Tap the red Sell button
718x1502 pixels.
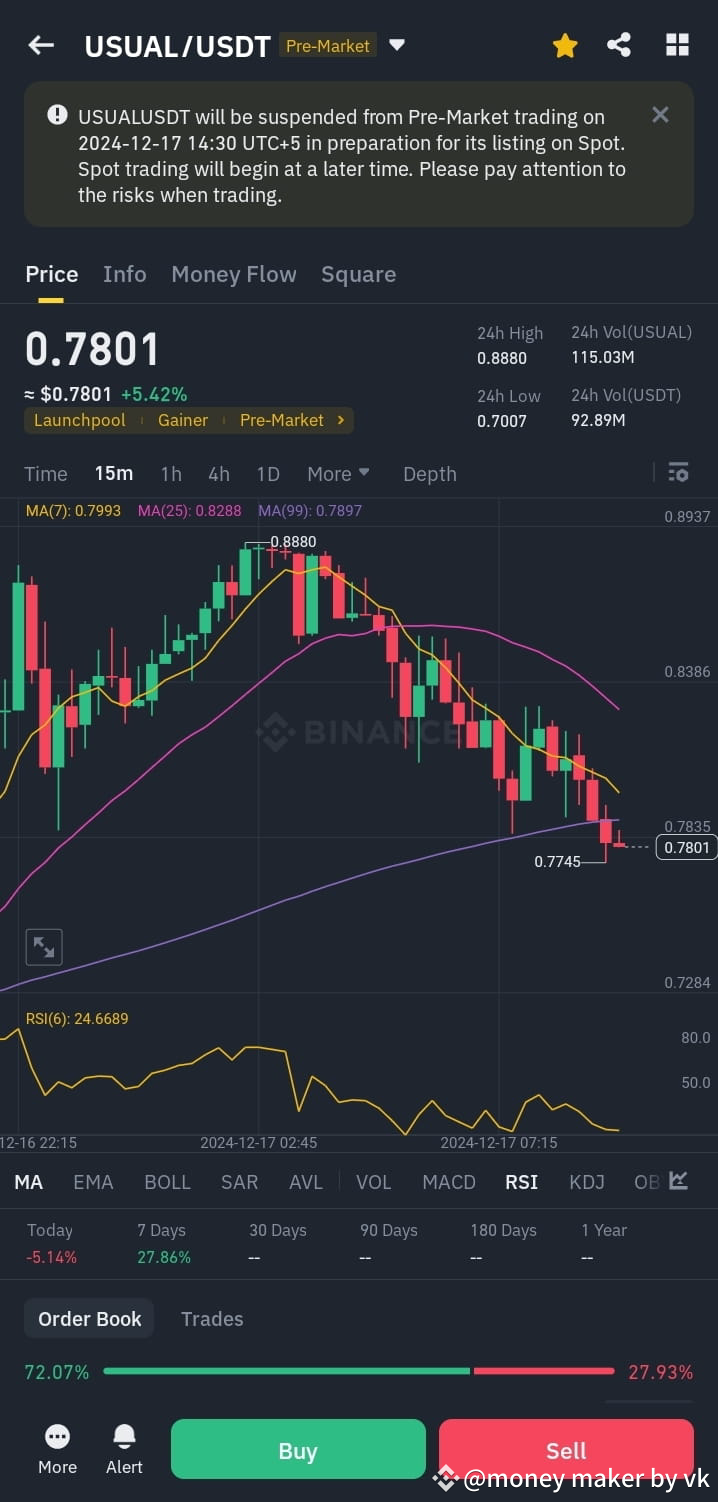pos(566,1450)
